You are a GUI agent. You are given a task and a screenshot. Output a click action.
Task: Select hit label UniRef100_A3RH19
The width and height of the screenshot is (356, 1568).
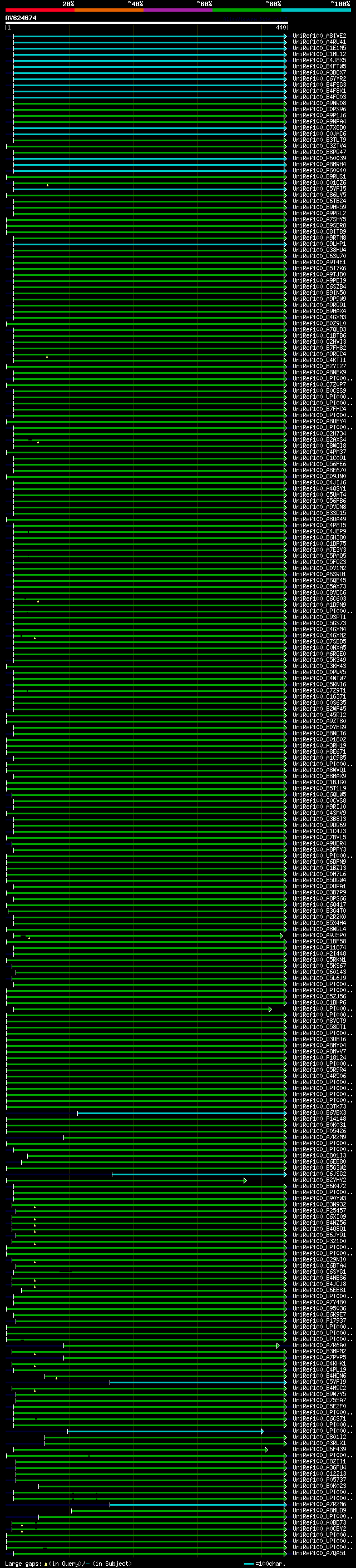click(319, 745)
